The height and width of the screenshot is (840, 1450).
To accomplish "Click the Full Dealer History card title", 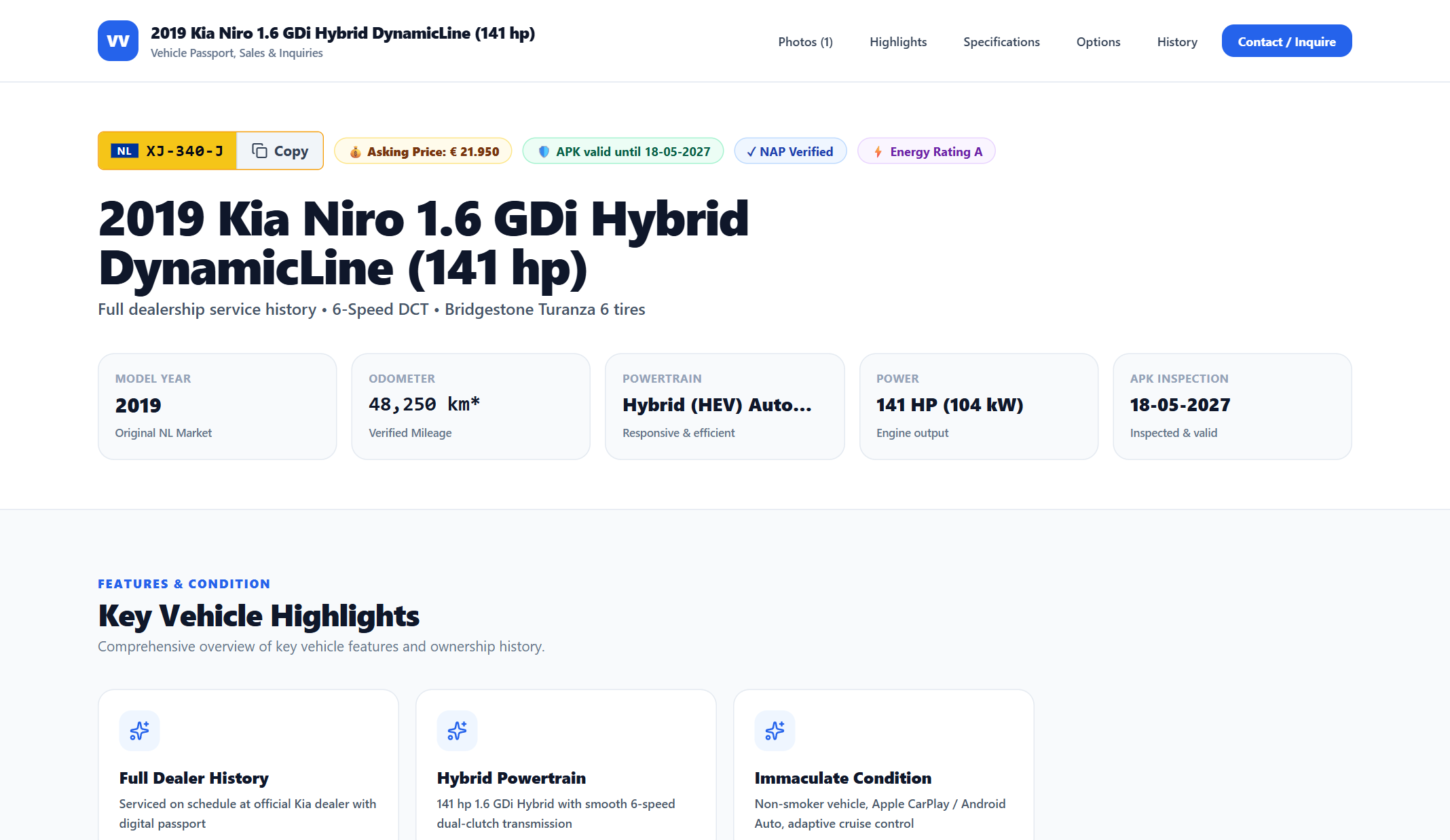I will [x=194, y=778].
